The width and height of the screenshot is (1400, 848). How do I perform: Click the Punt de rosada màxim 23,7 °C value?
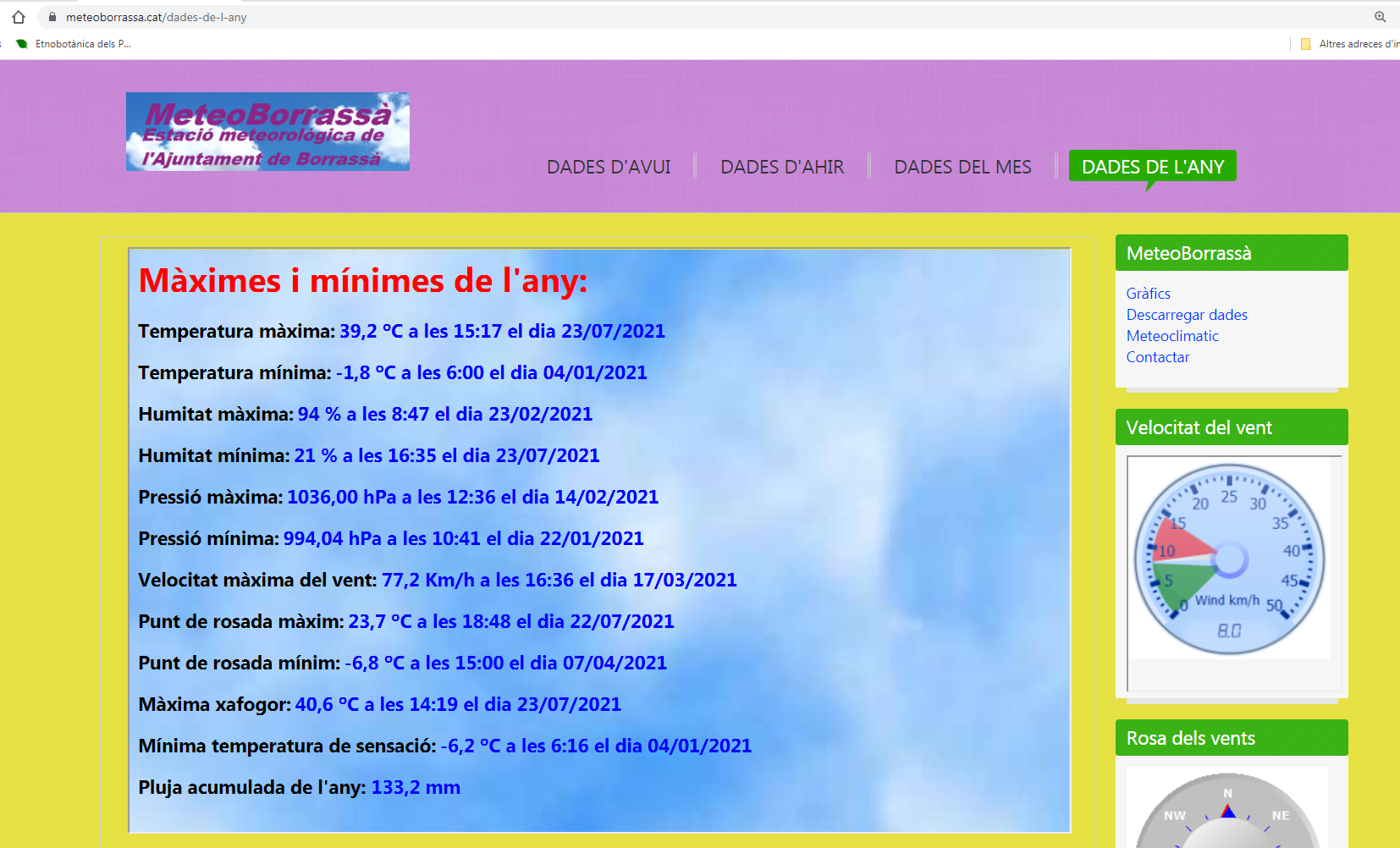[x=511, y=621]
